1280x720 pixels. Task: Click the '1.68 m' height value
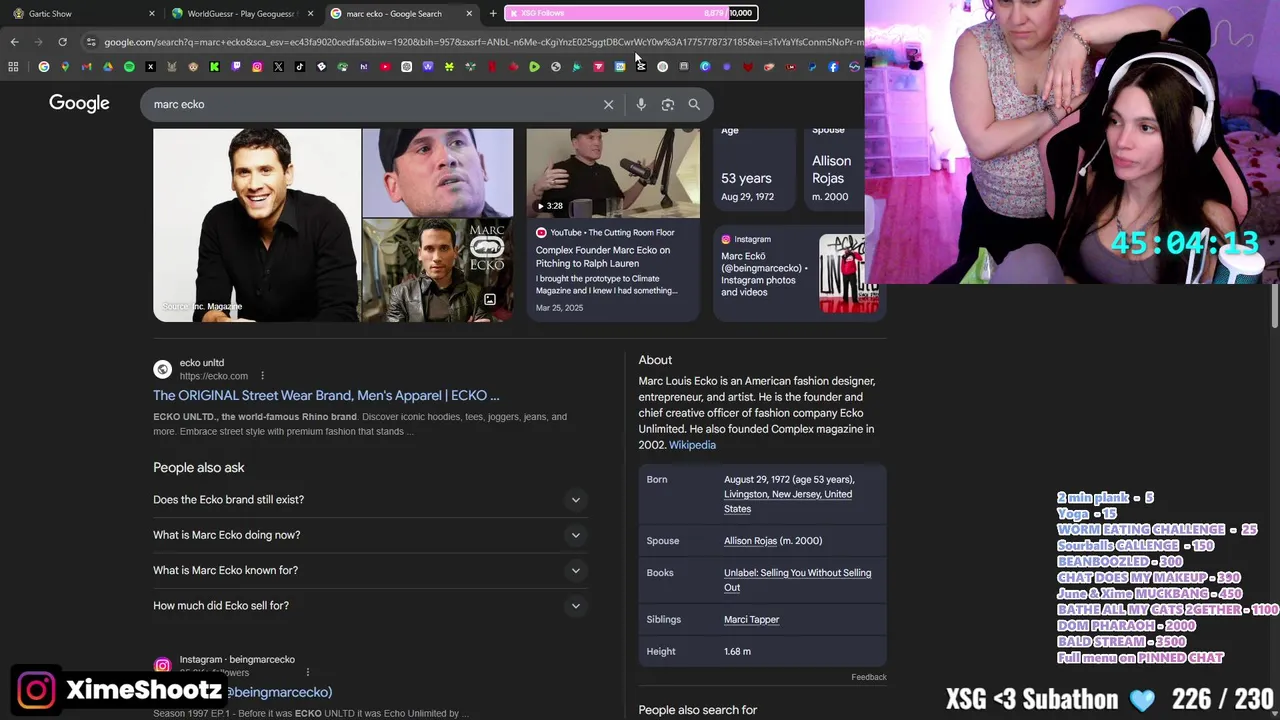point(737,652)
